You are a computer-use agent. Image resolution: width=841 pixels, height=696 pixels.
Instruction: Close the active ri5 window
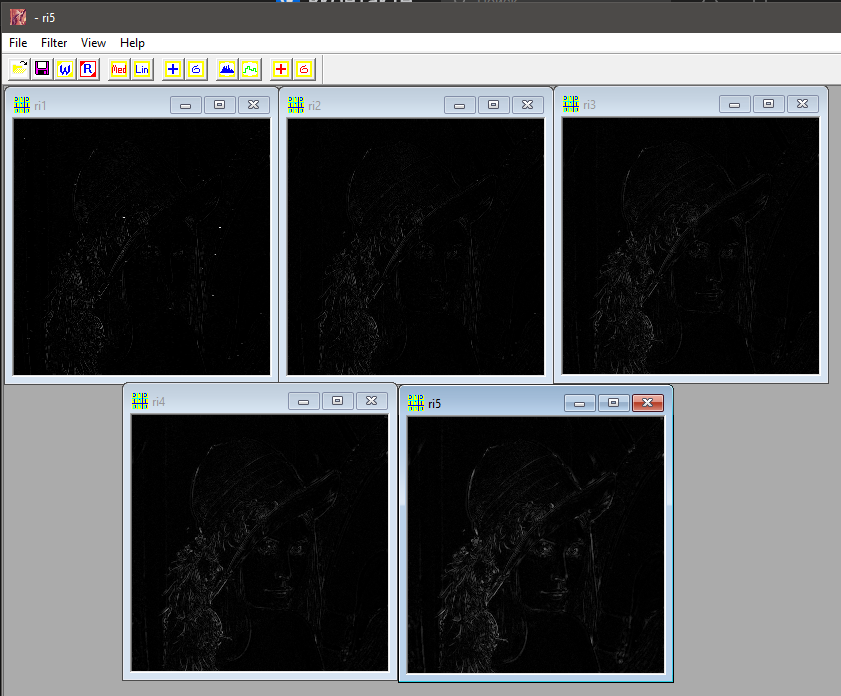tap(648, 403)
